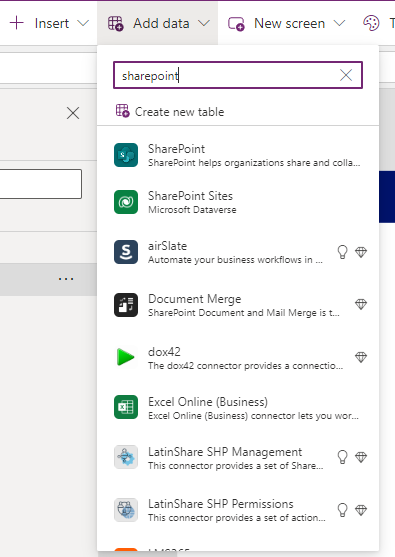Click the lightbulb preview icon beside airSlate
The height and width of the screenshot is (557, 395).
[x=342, y=252]
